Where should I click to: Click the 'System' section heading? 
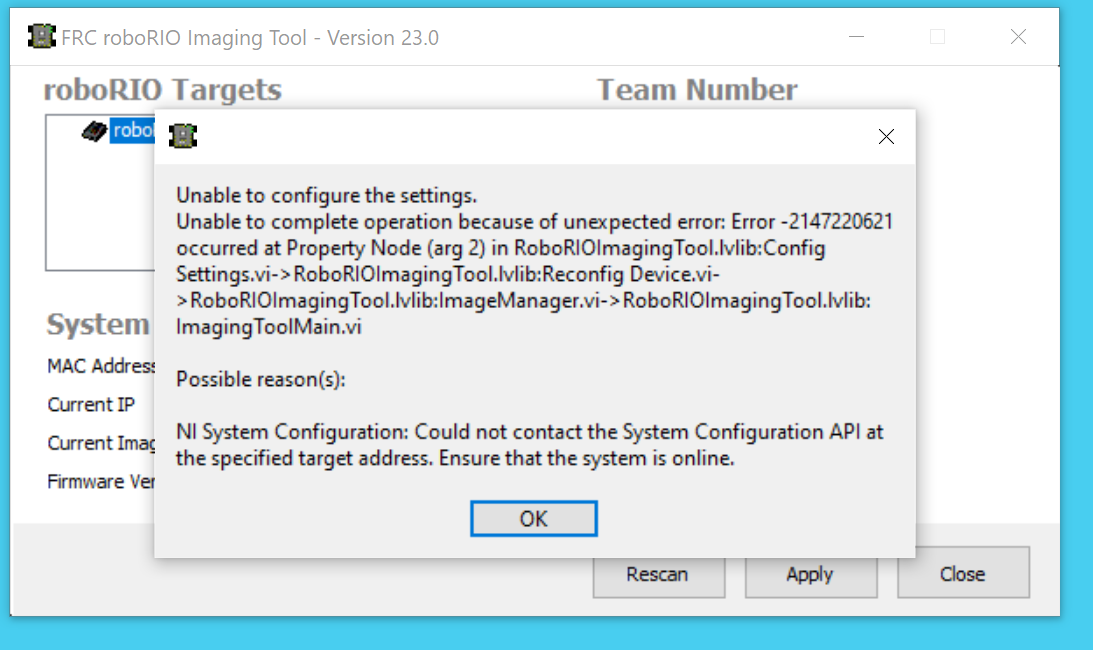coord(98,324)
